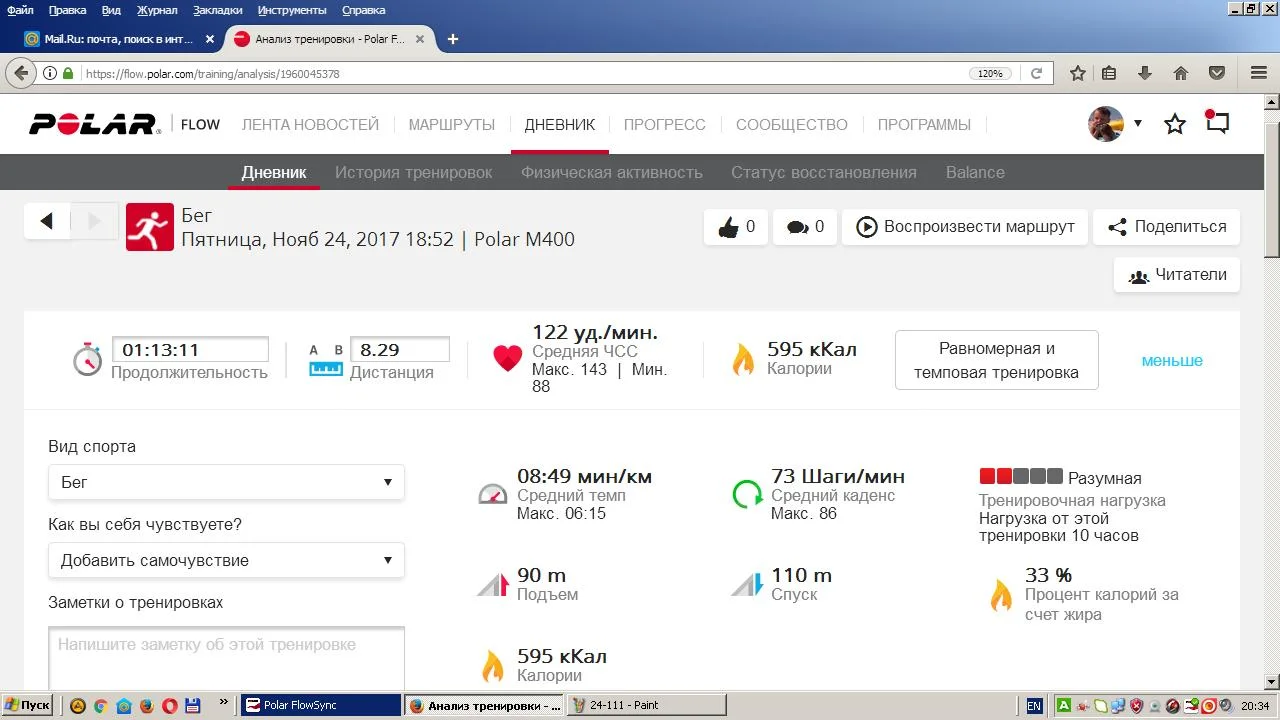
Task: Reload the page with refresh icon
Action: point(1037,74)
